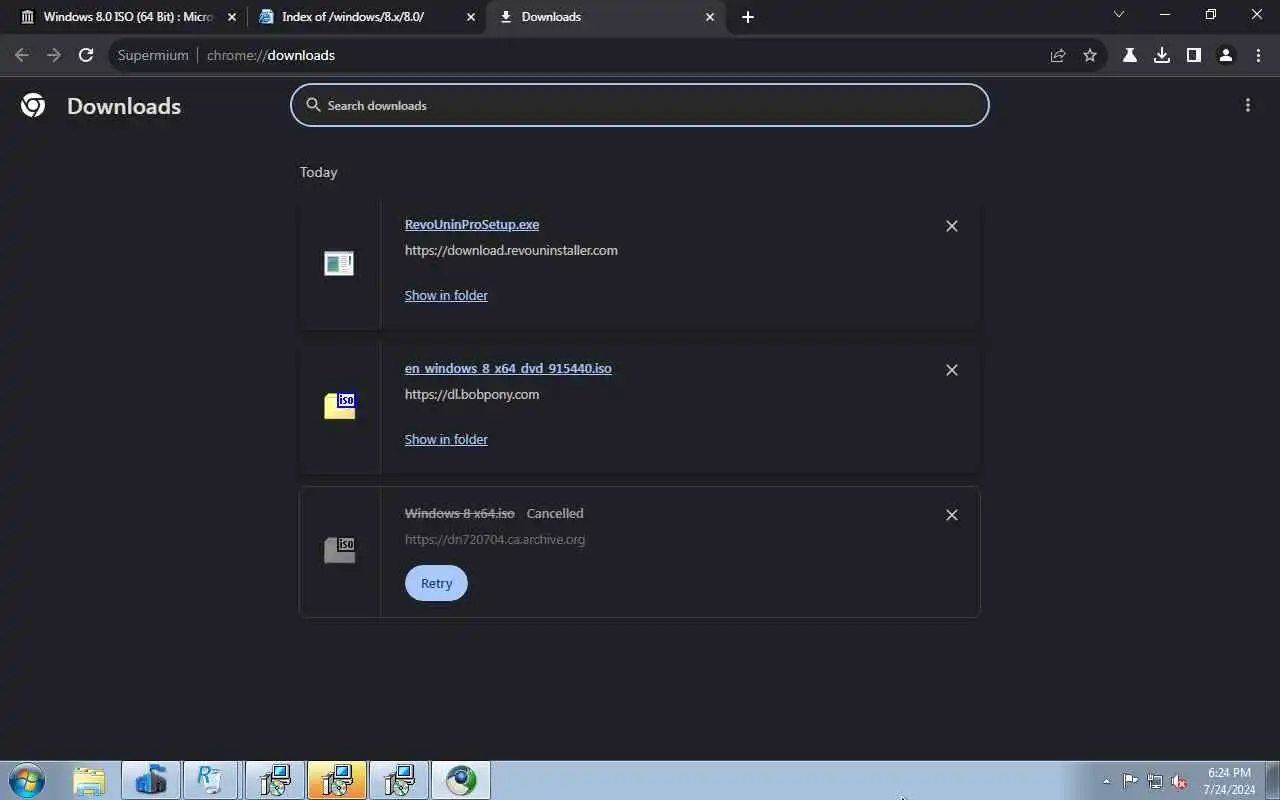This screenshot has width=1280, height=800.
Task: Bookmark this page with the star icon
Action: coord(1090,55)
